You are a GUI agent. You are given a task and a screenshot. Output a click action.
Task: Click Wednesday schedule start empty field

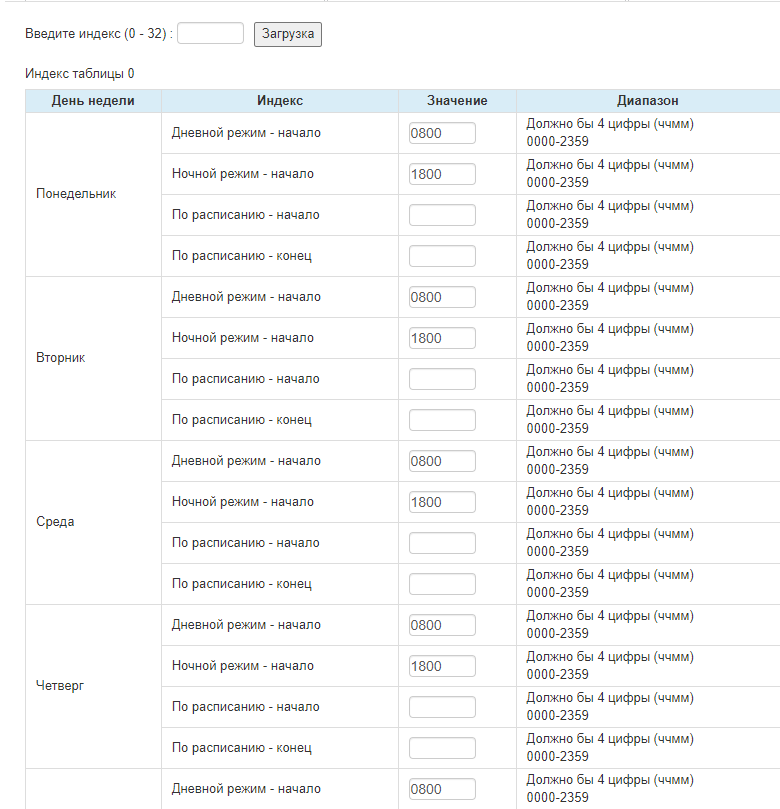click(442, 543)
